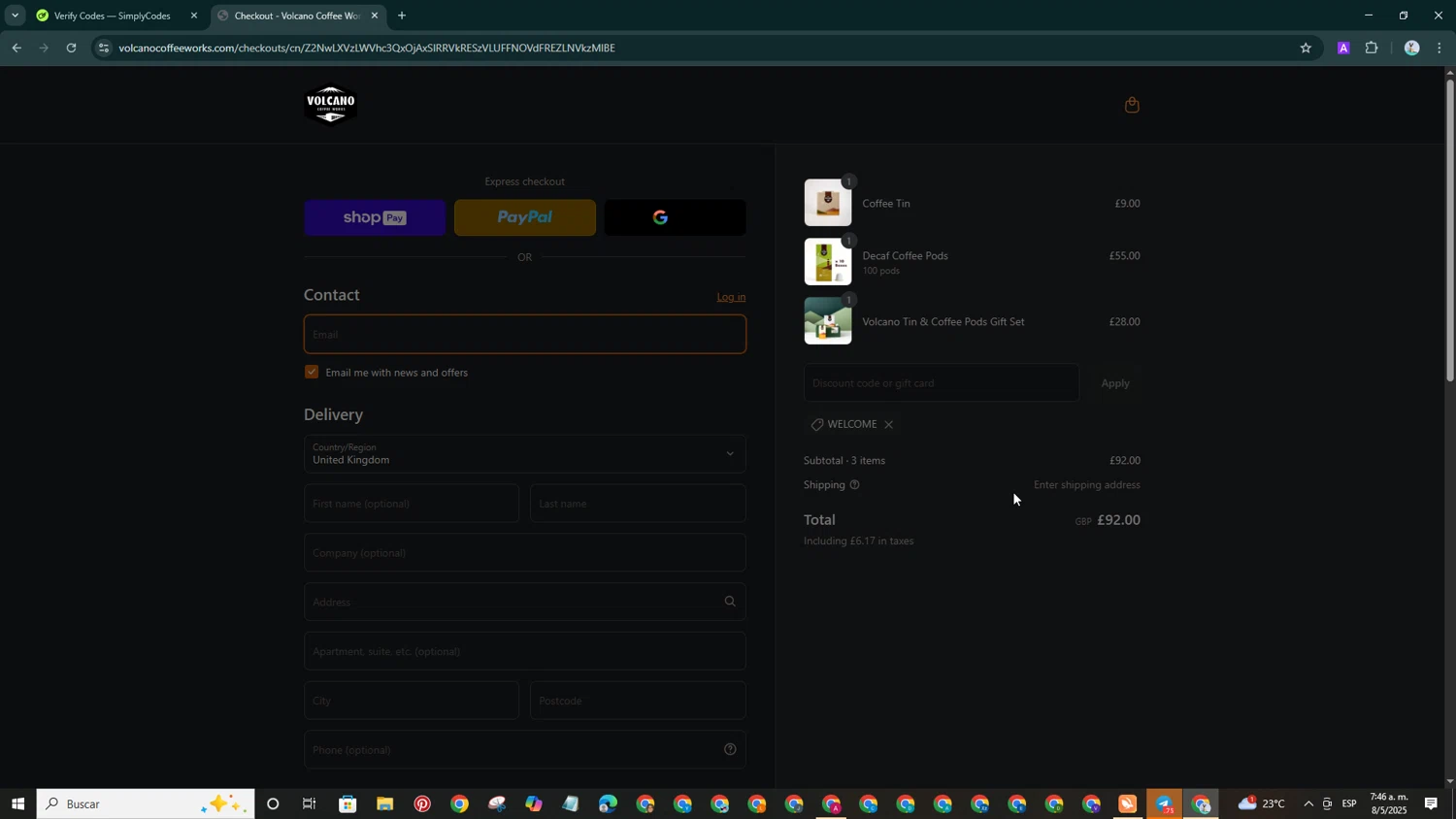The image size is (1456, 819).
Task: Click the Last name field
Action: coord(638,504)
